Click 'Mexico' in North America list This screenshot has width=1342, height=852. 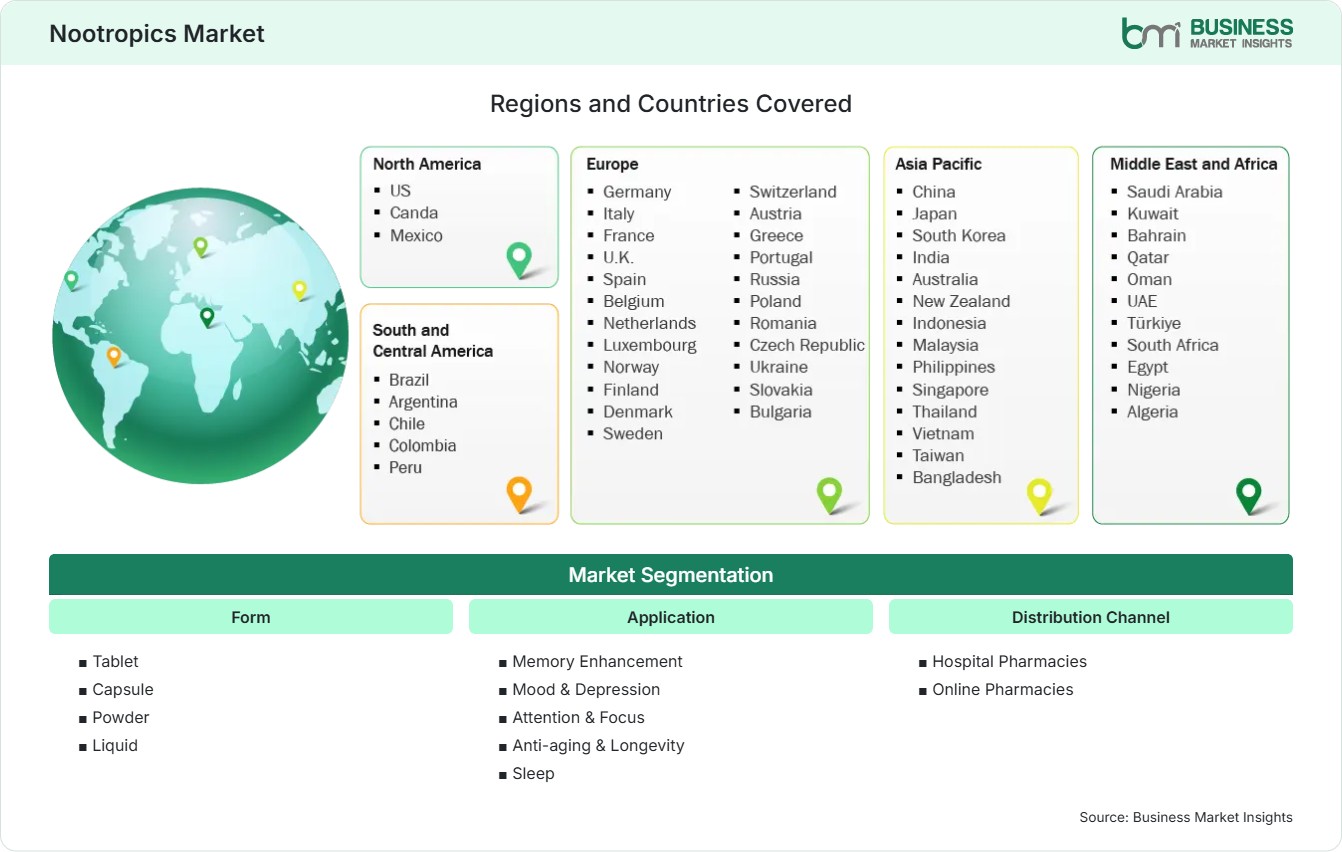(416, 235)
